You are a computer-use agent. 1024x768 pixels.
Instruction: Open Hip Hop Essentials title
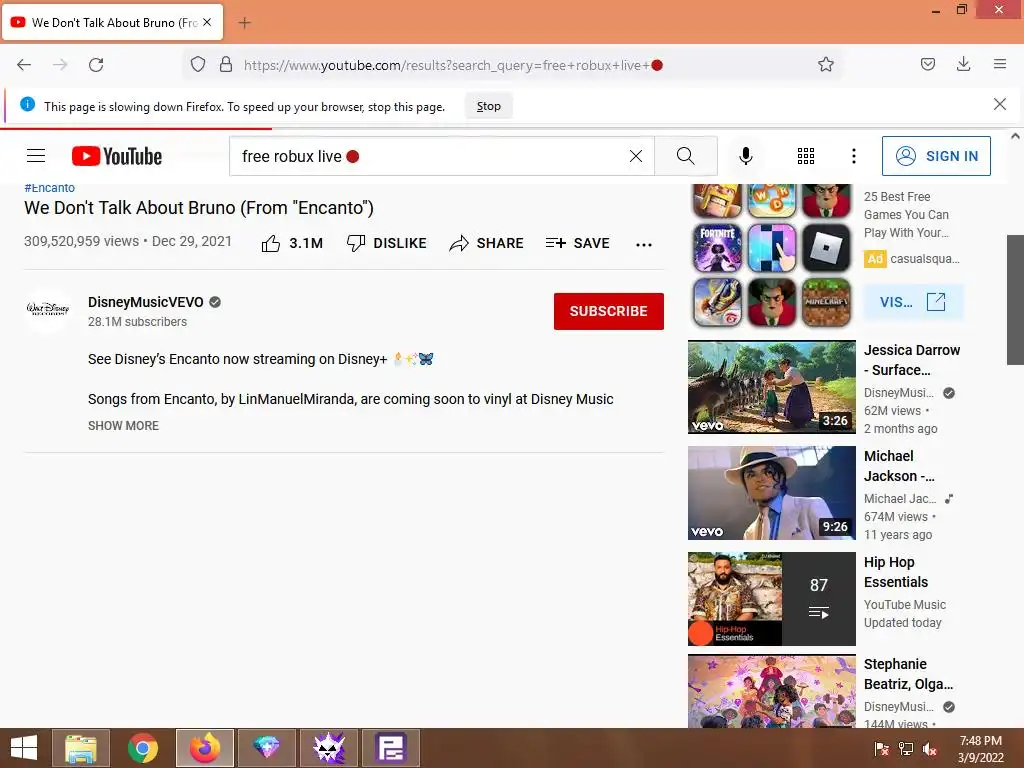click(895, 572)
